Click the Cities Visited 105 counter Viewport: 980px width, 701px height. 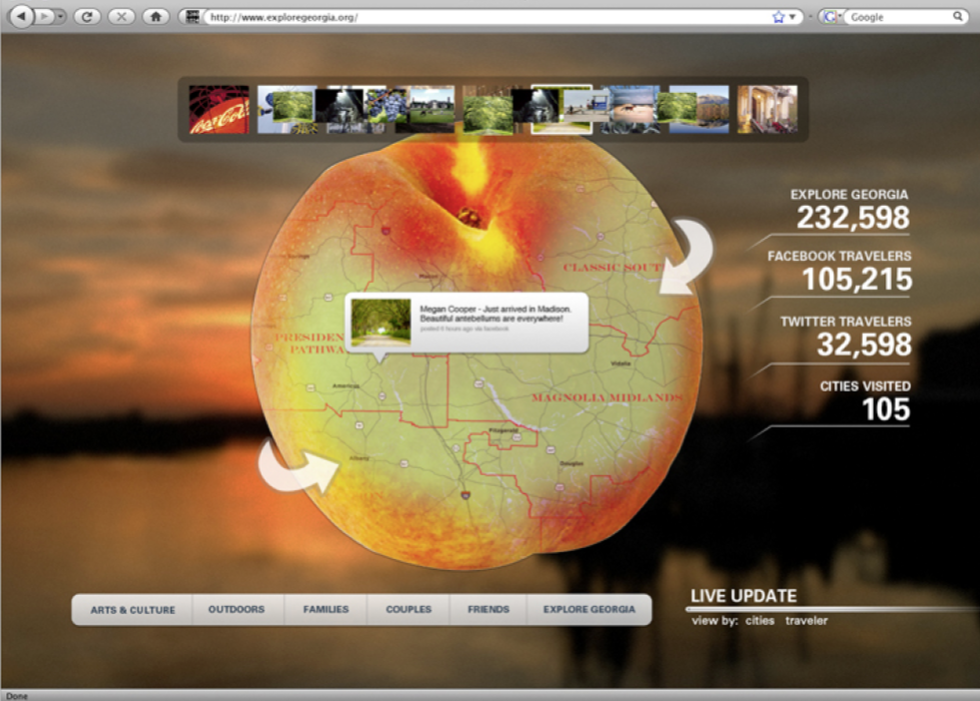[866, 402]
